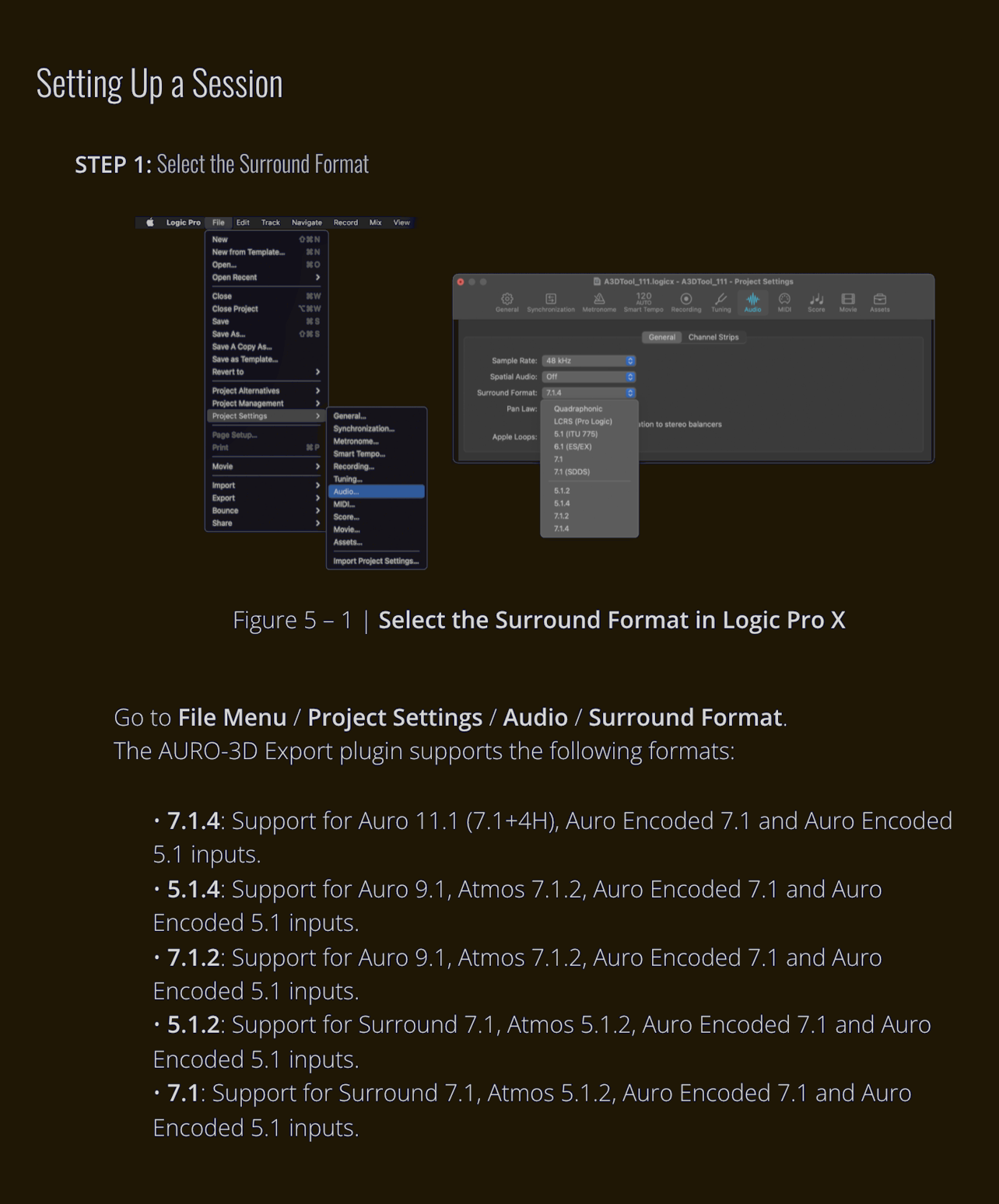
Task: Open the Tuning fork settings icon
Action: 721,302
